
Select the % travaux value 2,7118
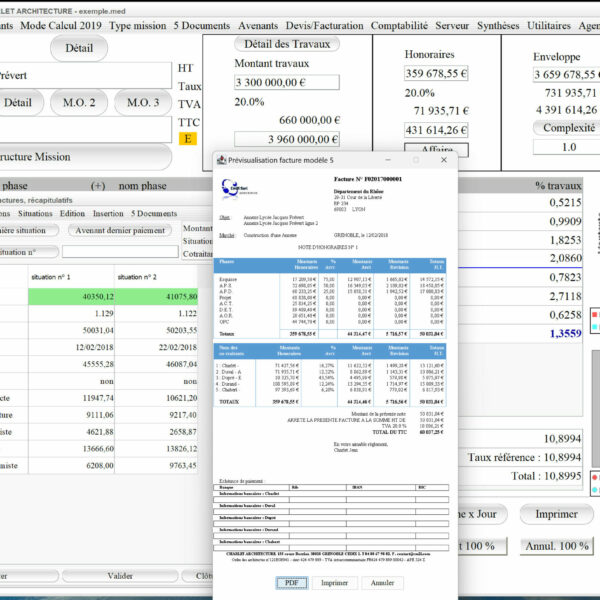566,296
